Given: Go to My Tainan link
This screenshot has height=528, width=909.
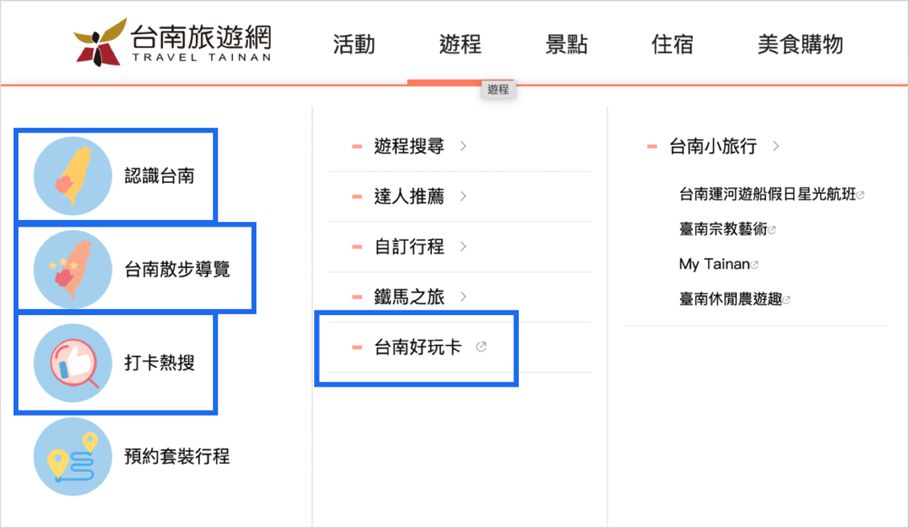Looking at the screenshot, I should coord(715,264).
